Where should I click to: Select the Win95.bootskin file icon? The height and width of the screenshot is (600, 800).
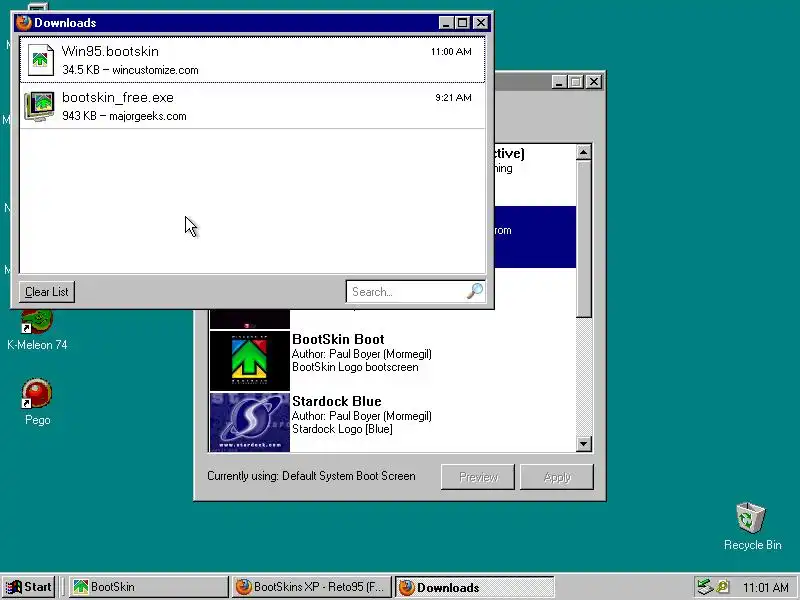pyautogui.click(x=40, y=60)
